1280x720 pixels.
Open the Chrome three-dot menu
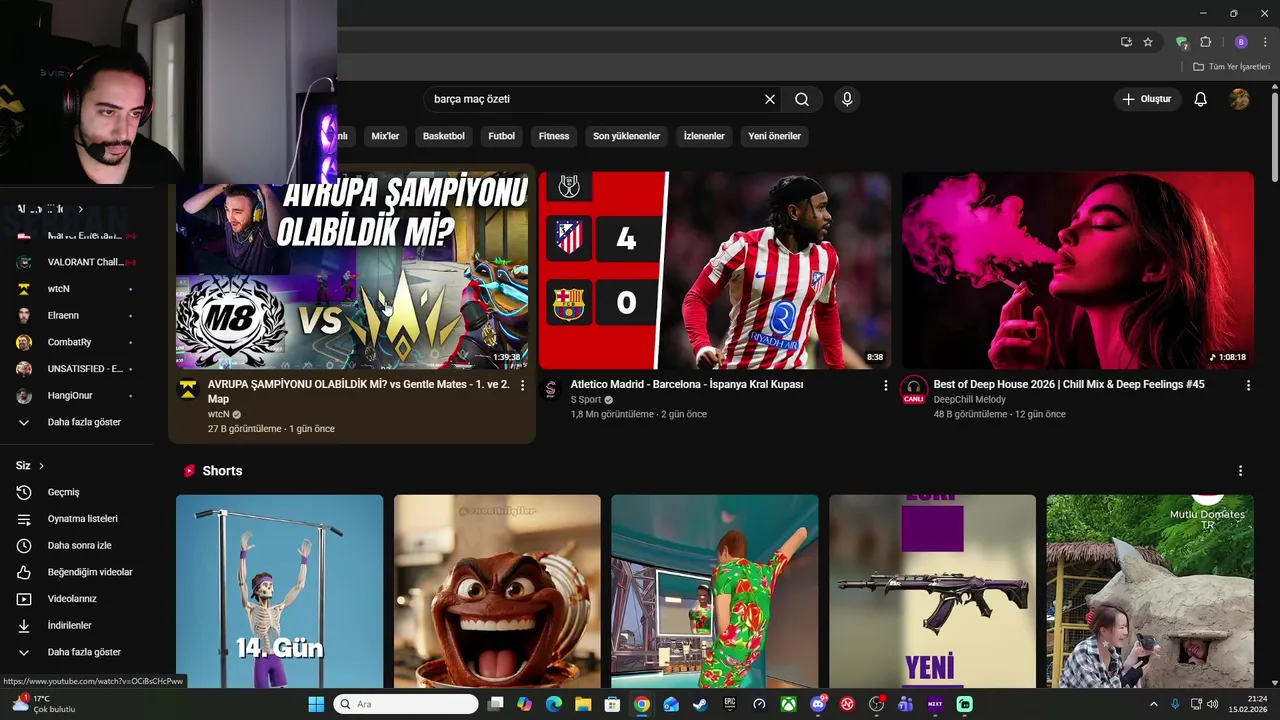coord(1265,42)
